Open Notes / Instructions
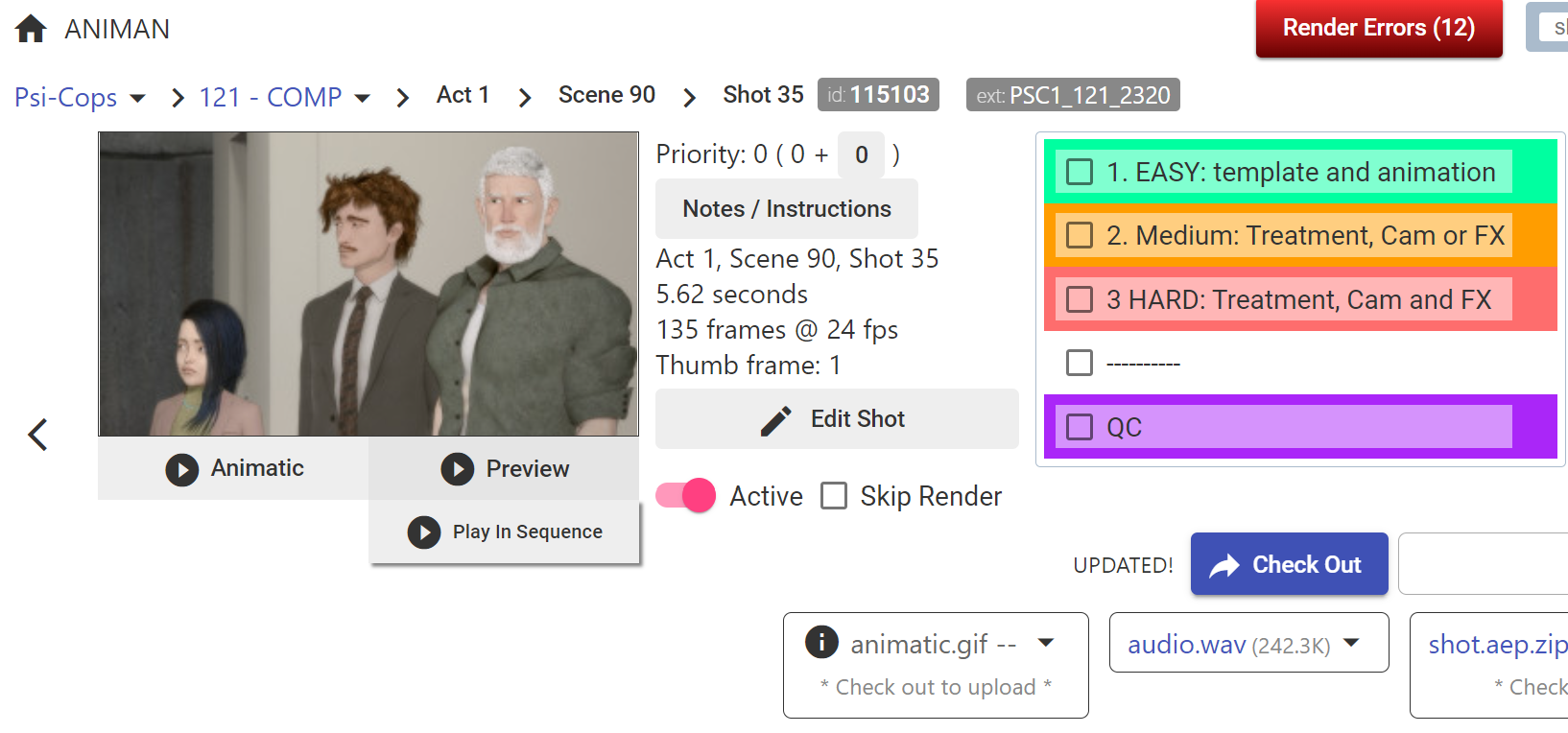This screenshot has height=733, width=1568. (x=786, y=208)
